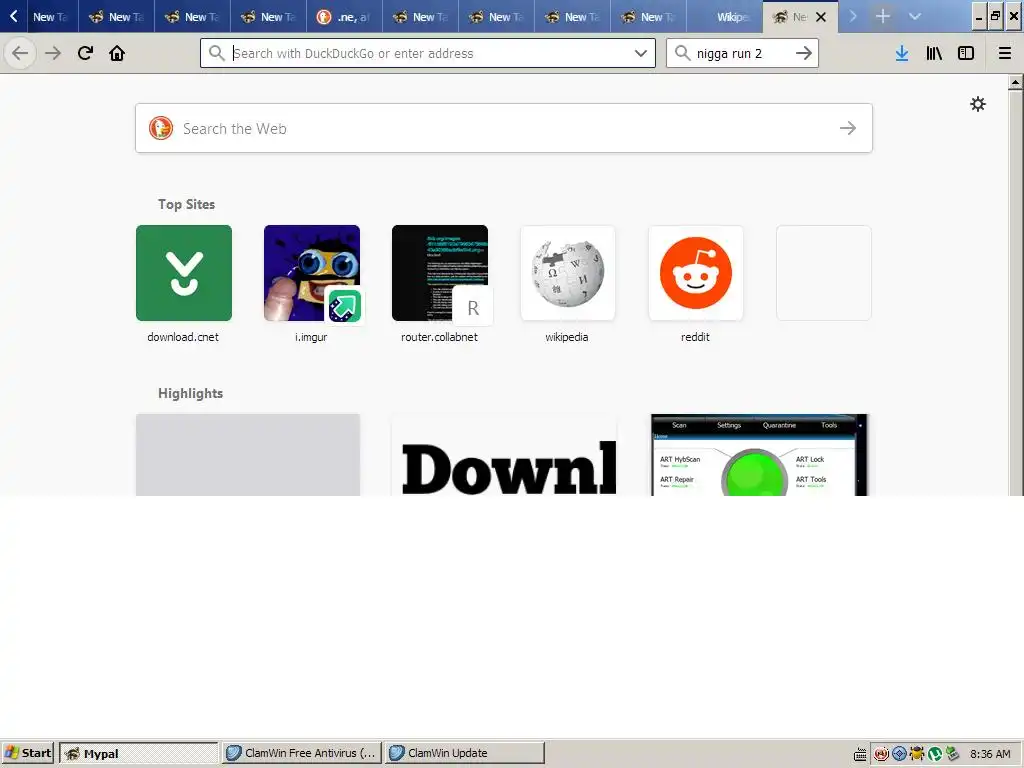Focus the Search the Web field
1024x768 pixels.
pos(504,128)
